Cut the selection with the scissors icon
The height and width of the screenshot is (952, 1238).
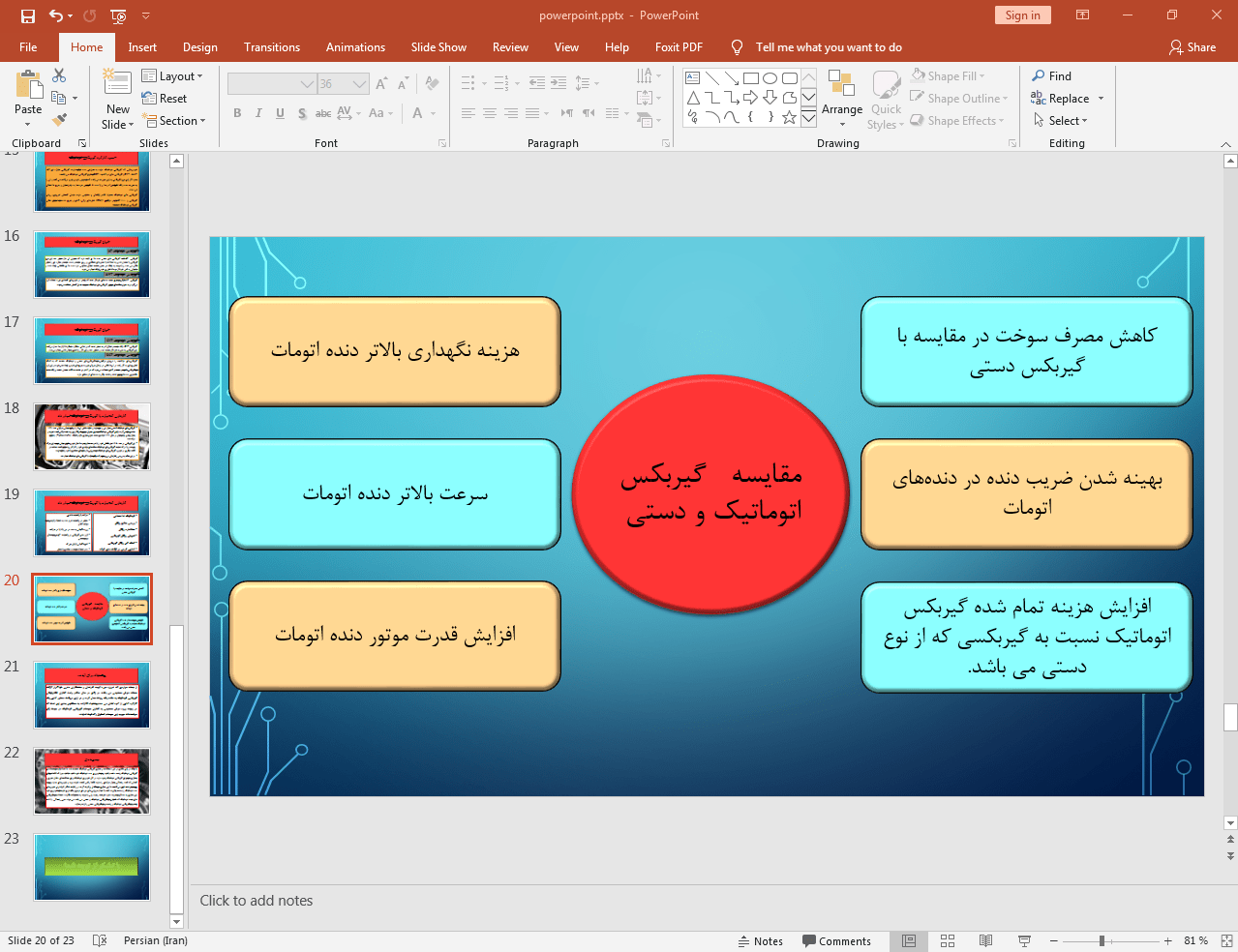[59, 75]
